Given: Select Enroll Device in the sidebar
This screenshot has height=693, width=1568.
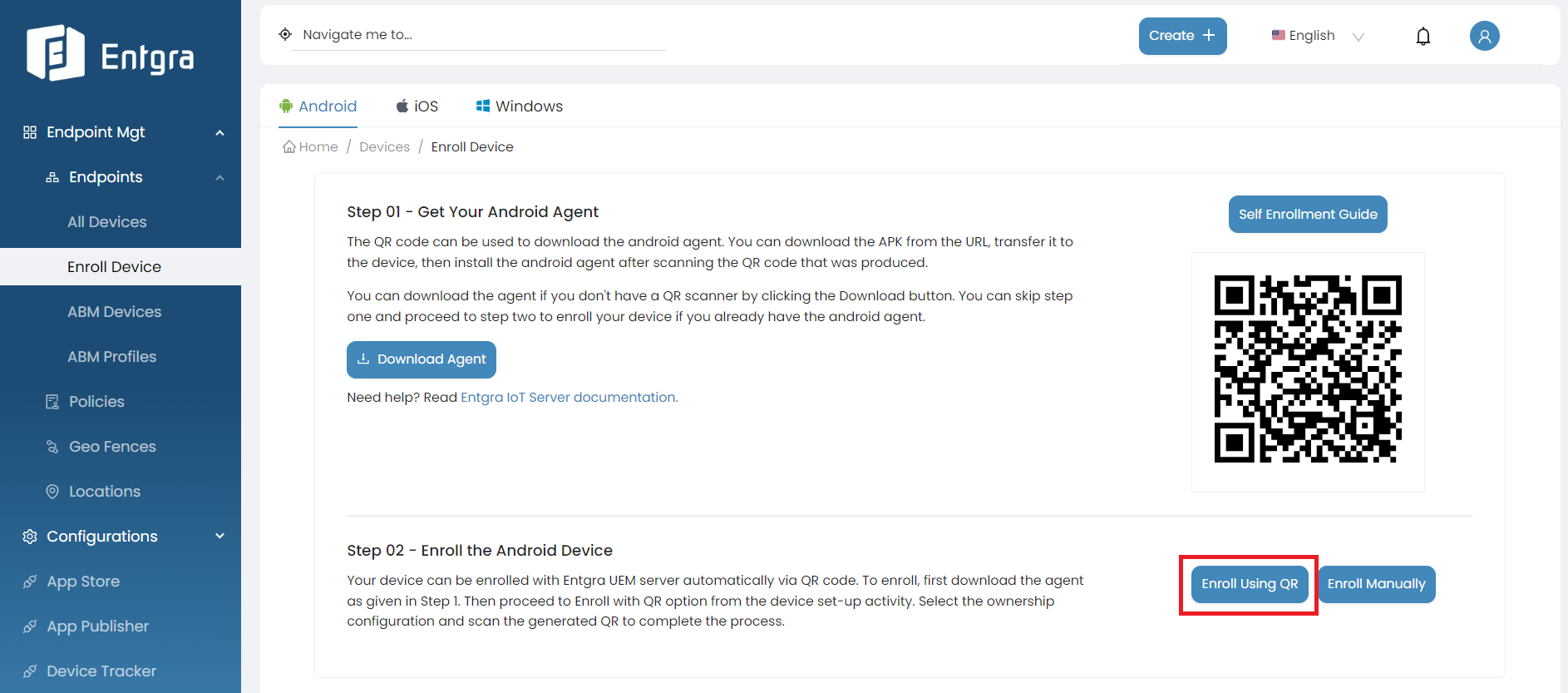Looking at the screenshot, I should tap(121, 267).
